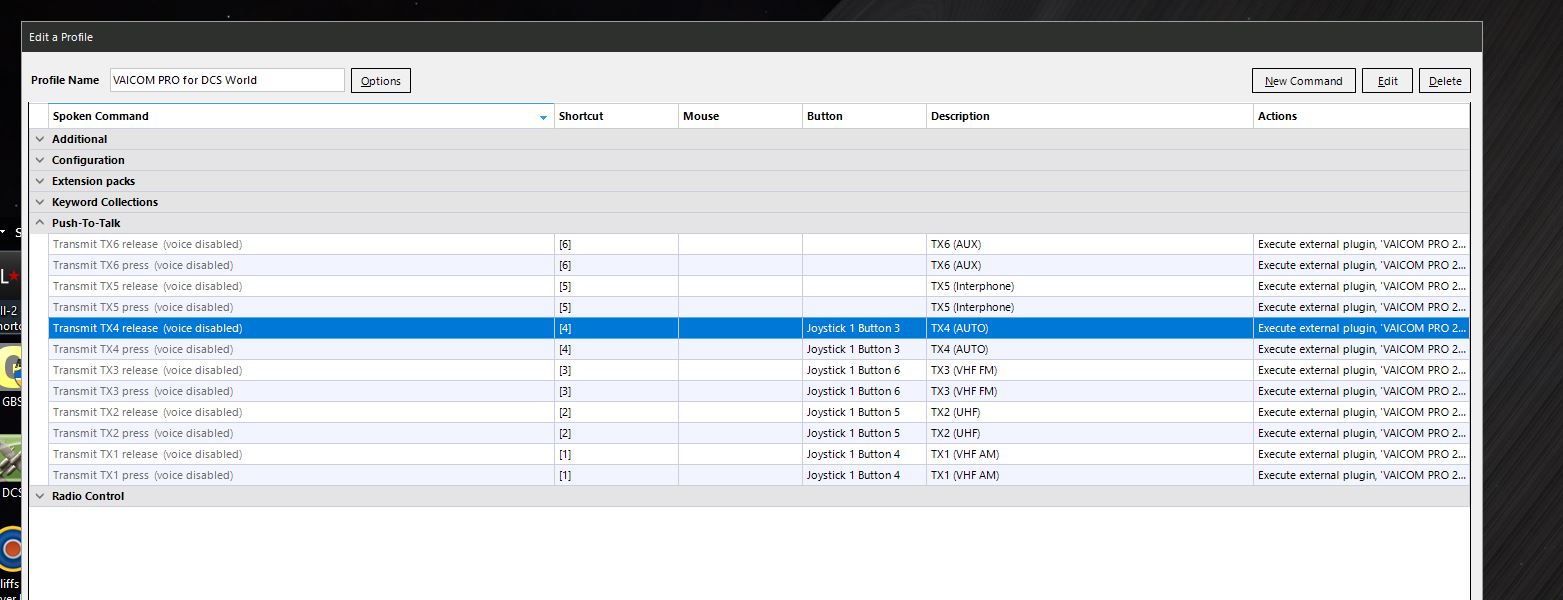
Task: Expand the Additional category
Action: [40, 139]
